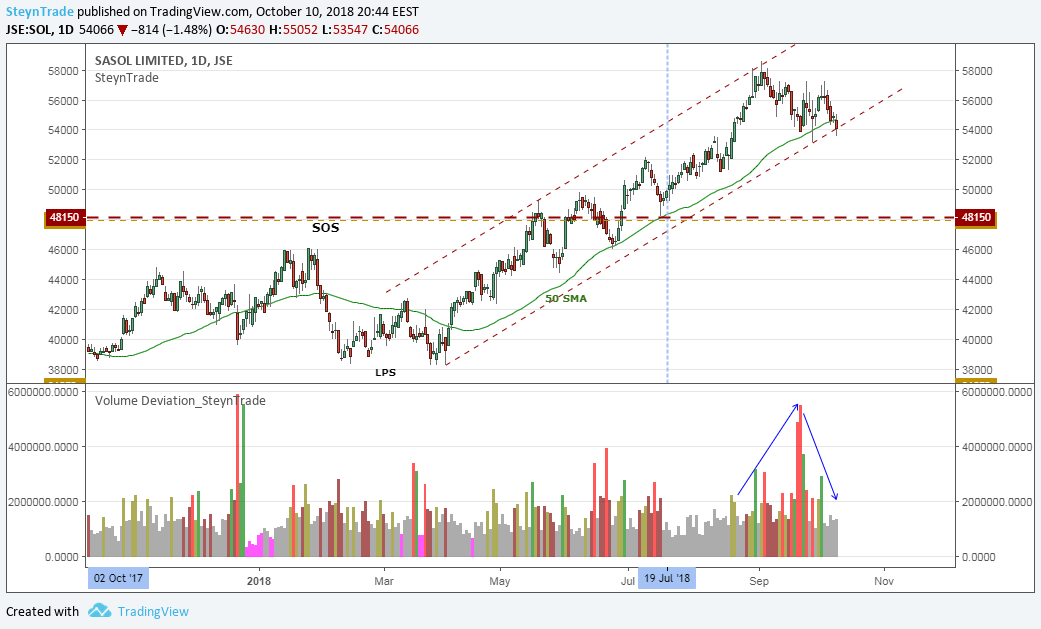Click the 'C:54066' close value
This screenshot has width=1041, height=629.
395,29
